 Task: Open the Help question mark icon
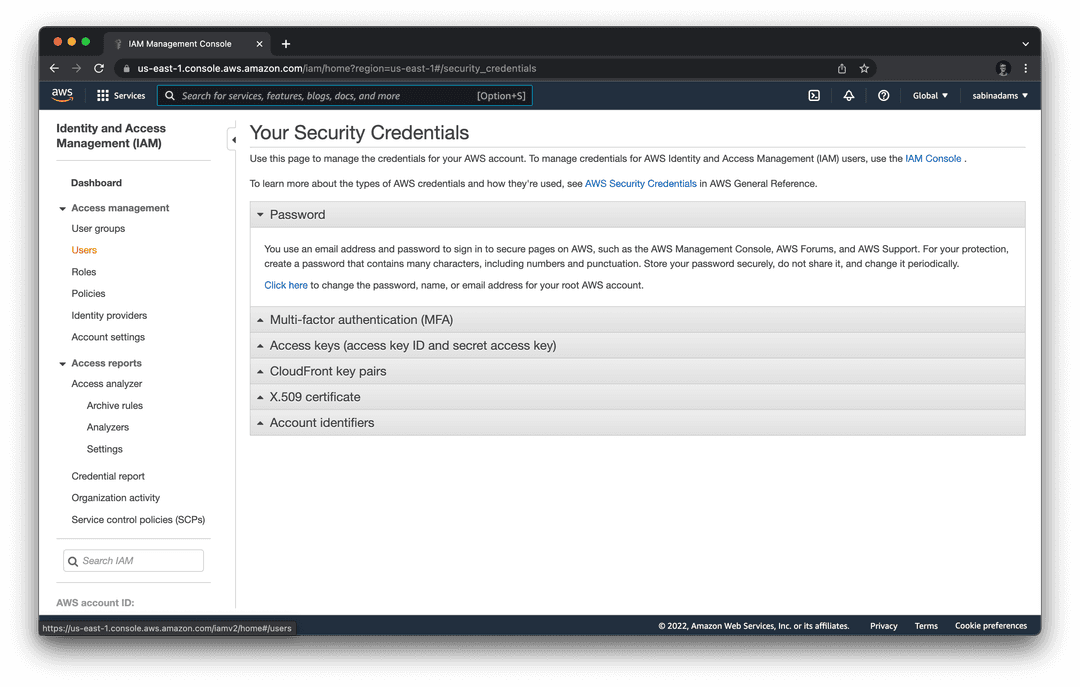tap(883, 95)
